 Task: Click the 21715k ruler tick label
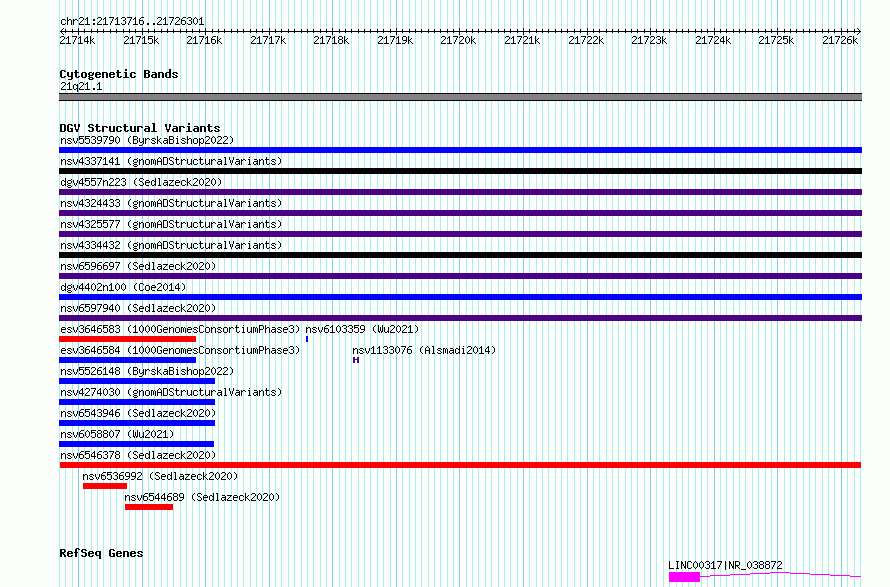coord(141,41)
